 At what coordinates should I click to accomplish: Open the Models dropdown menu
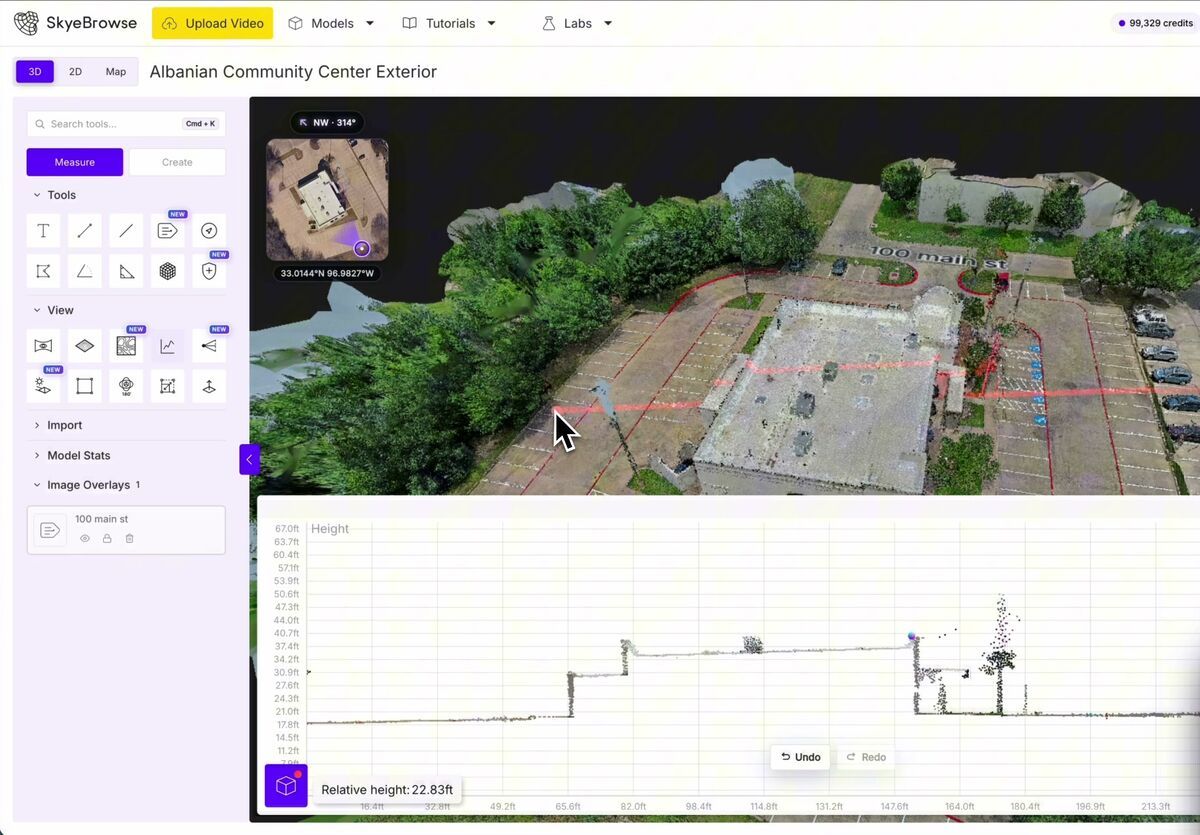(332, 23)
